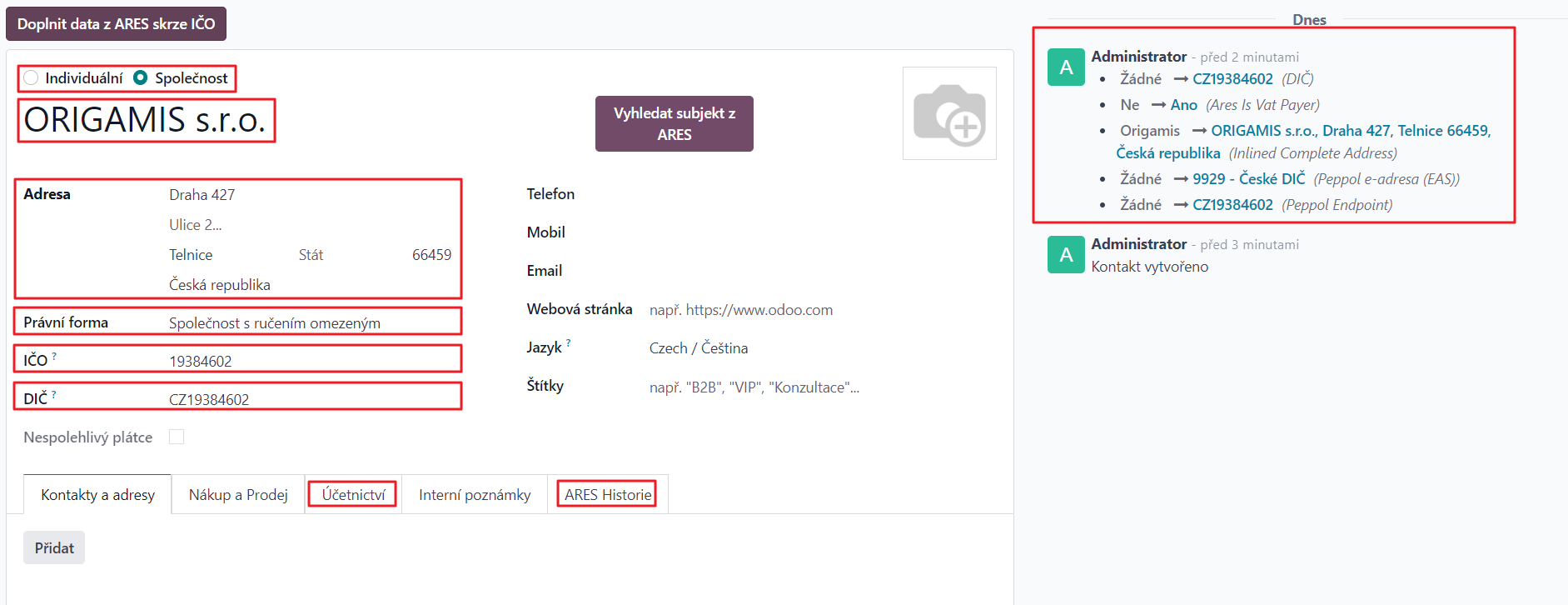This screenshot has width=1568, height=605.
Task: Click 'Ano' Ares Is Vat Payer value
Action: click(x=1183, y=105)
